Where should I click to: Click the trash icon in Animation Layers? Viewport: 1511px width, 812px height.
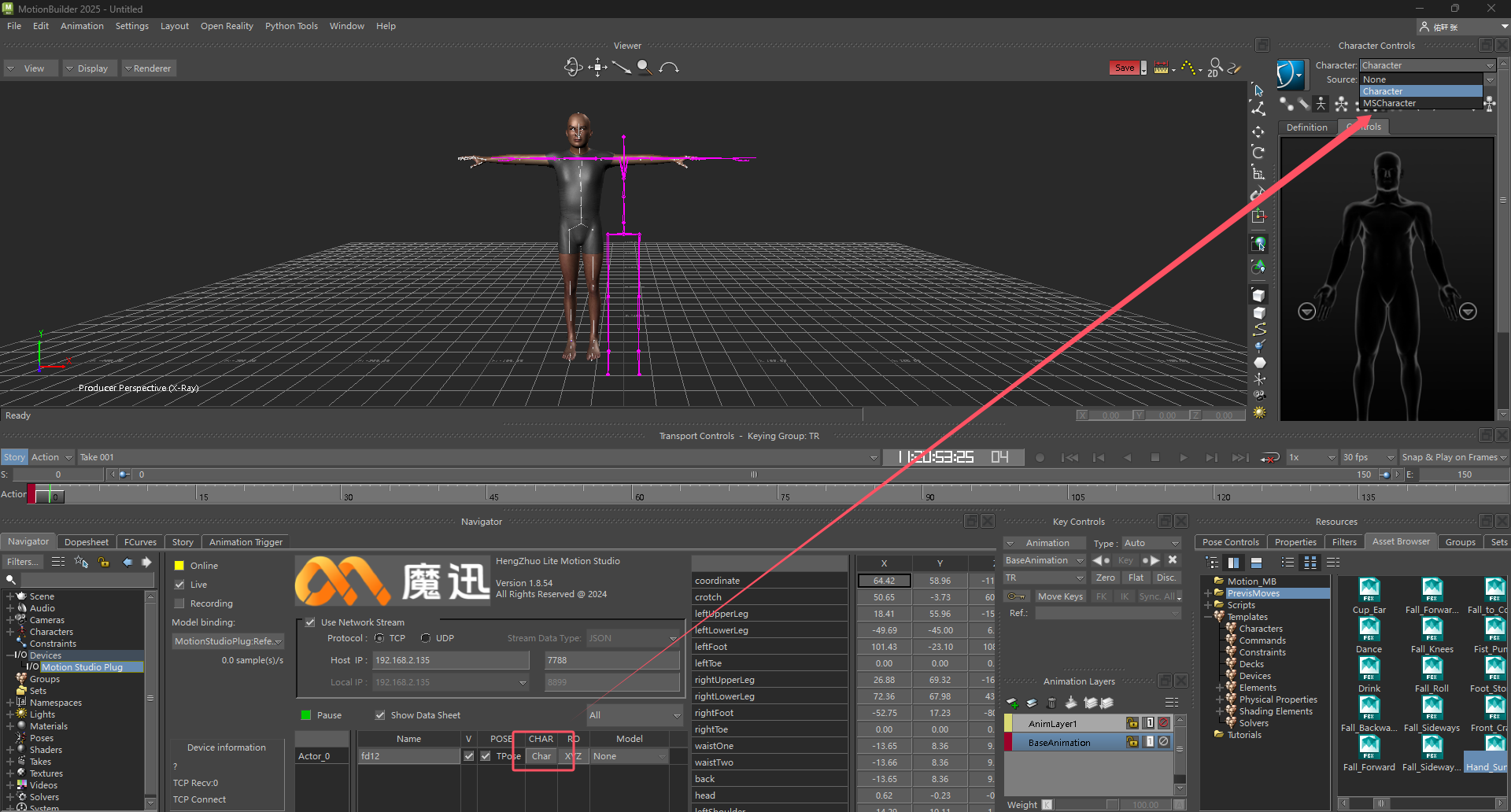[1051, 703]
